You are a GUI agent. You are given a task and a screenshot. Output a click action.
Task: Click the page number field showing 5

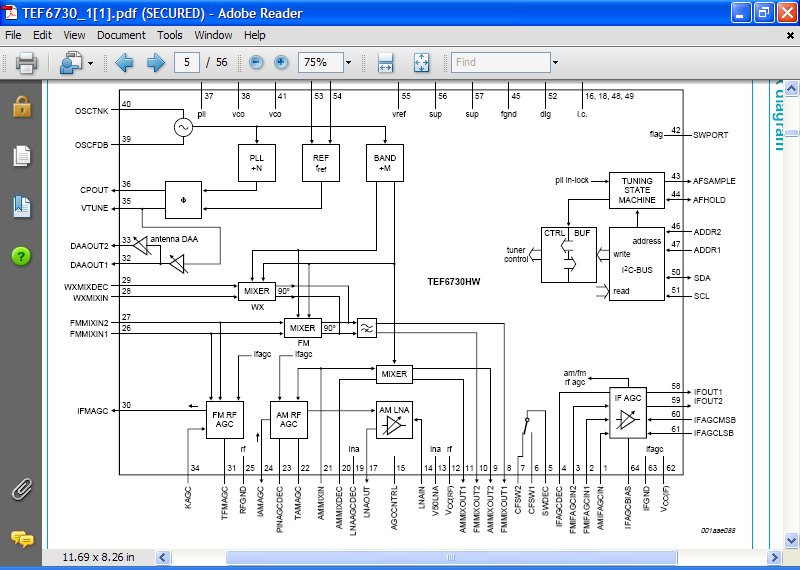[187, 62]
